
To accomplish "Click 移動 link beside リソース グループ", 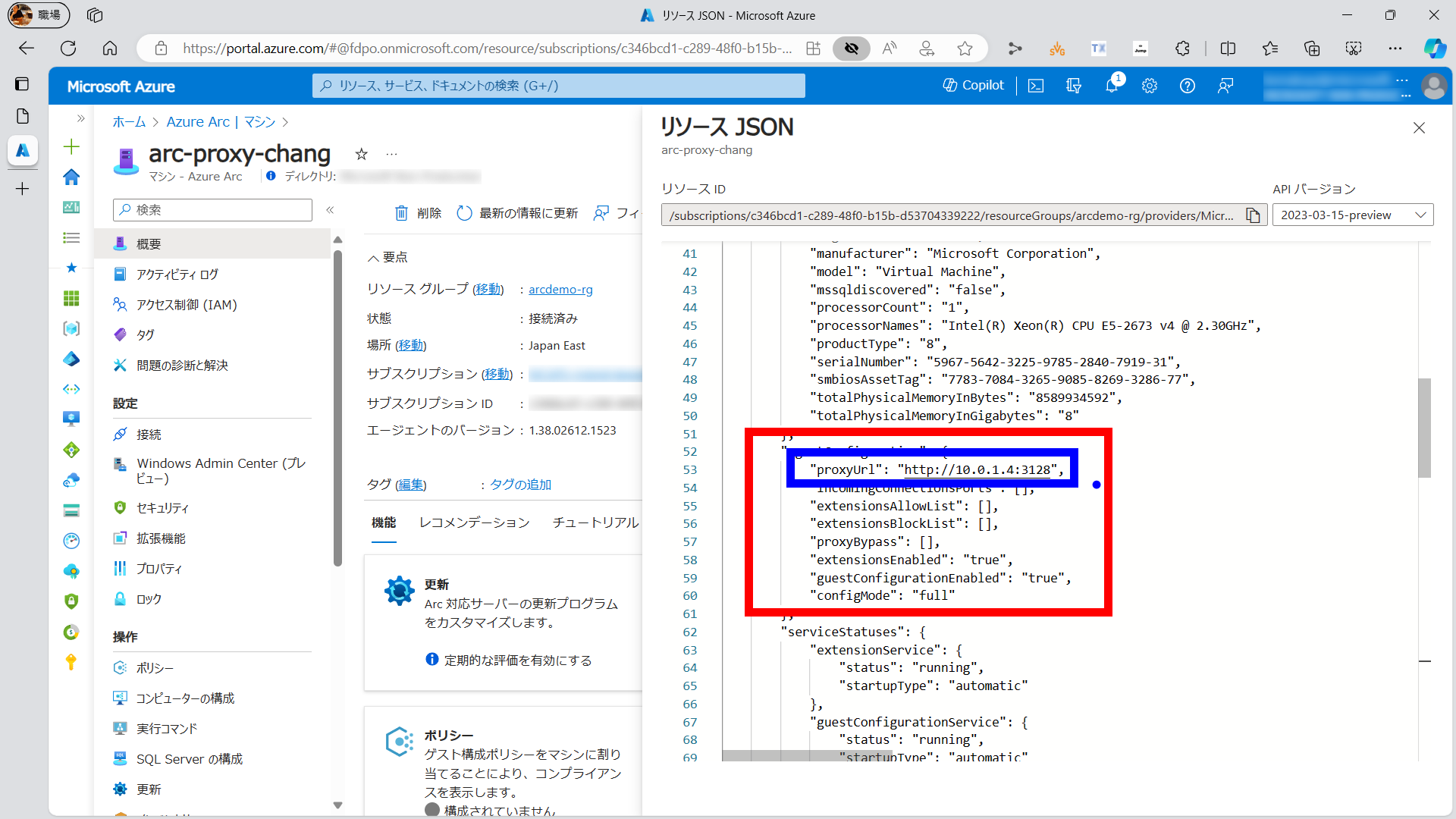I will tap(488, 289).
